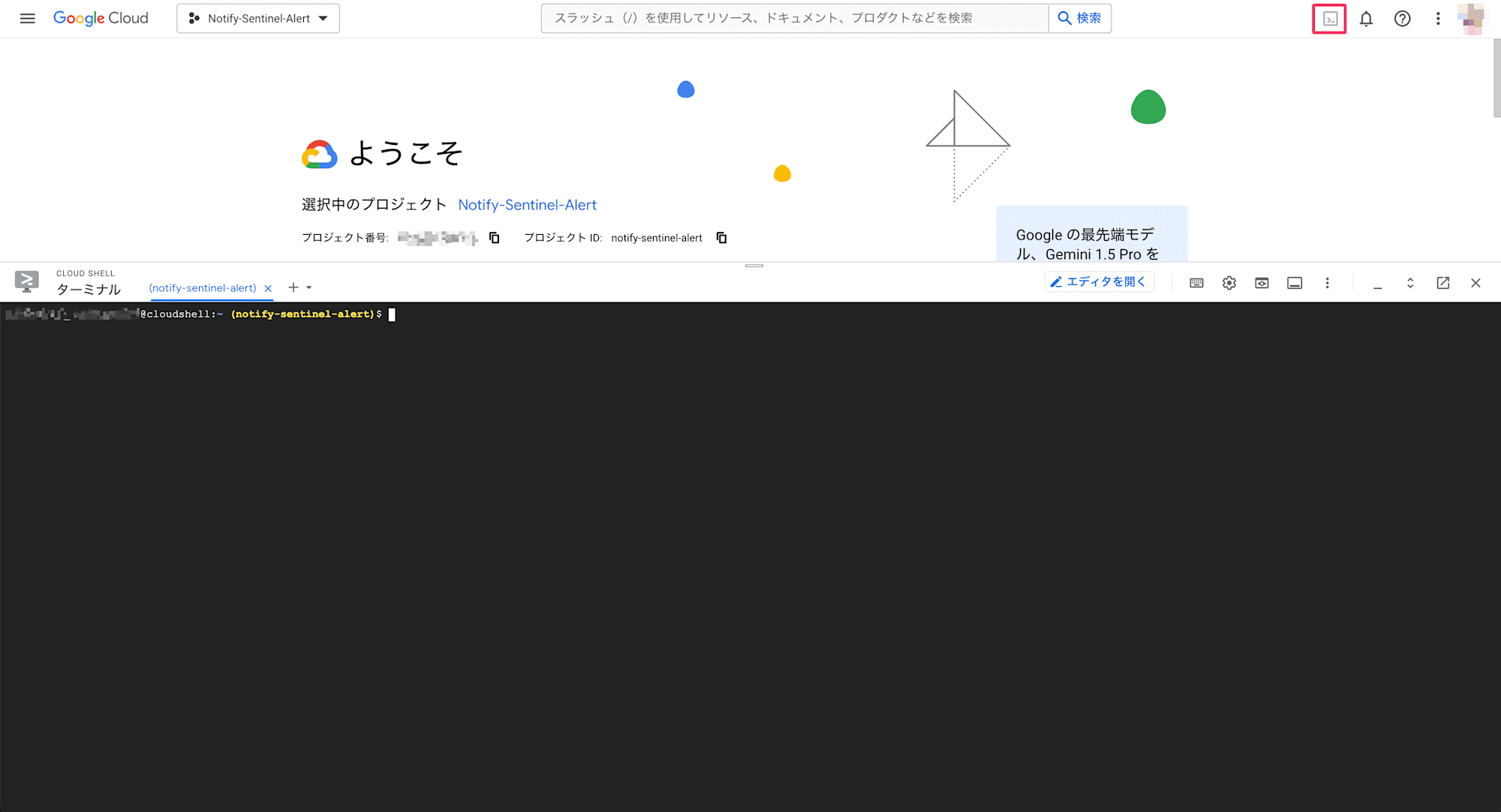Viewport: 1501px width, 812px height.
Task: Click the Cloud Shell terminal logo icon
Action: [x=27, y=281]
